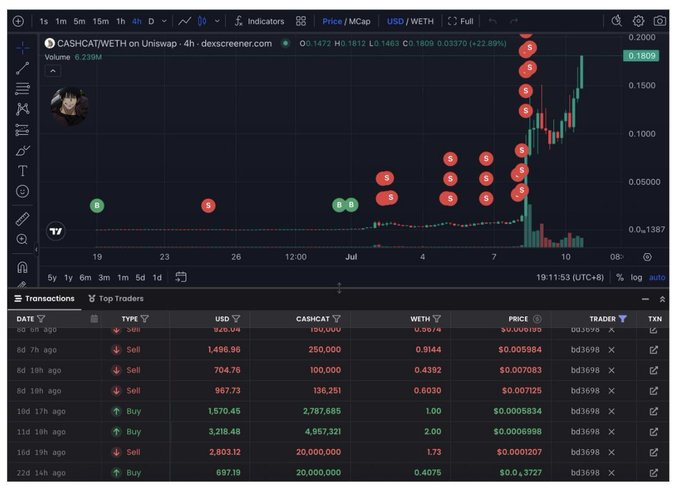
Task: Open the compare or add symbol plus icon
Action: [x=18, y=21]
